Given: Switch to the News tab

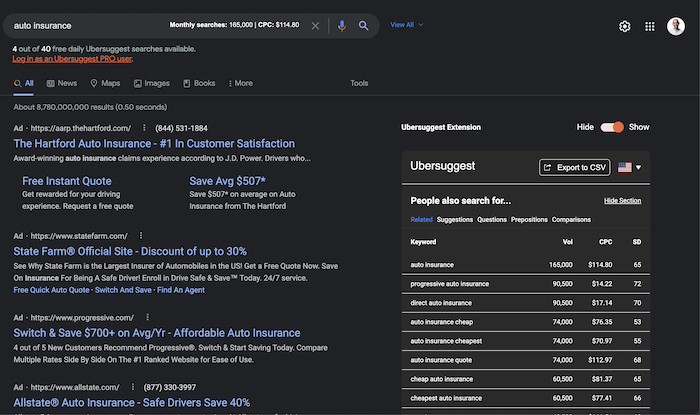Looking at the screenshot, I should [x=62, y=83].
